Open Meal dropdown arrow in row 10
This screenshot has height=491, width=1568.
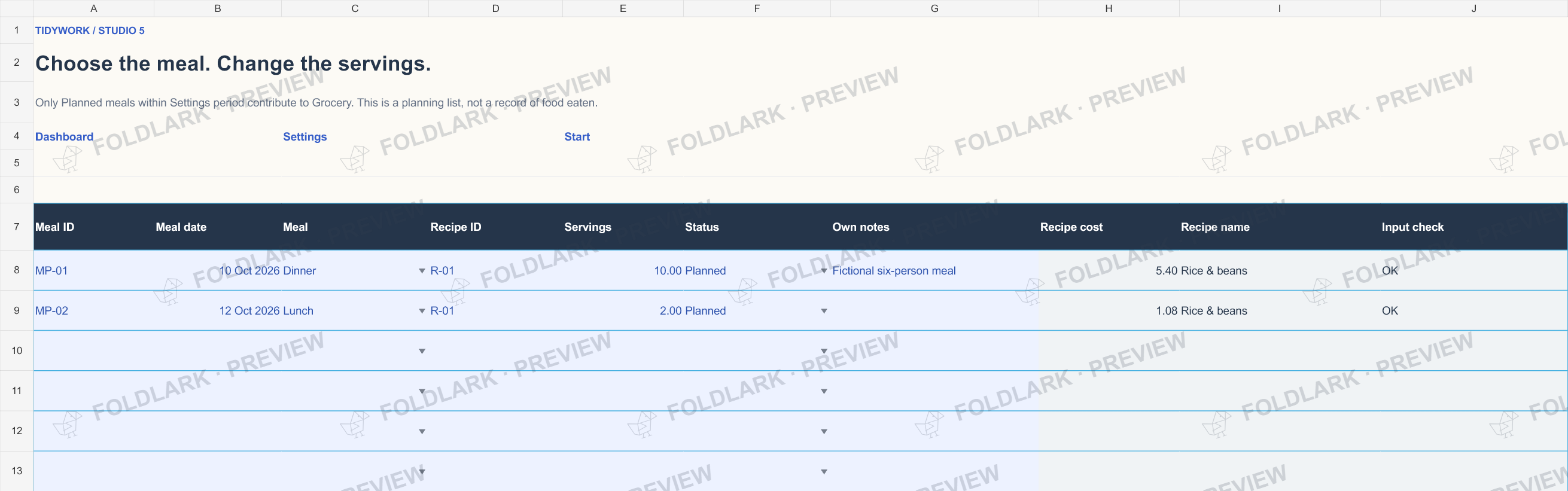tap(422, 351)
